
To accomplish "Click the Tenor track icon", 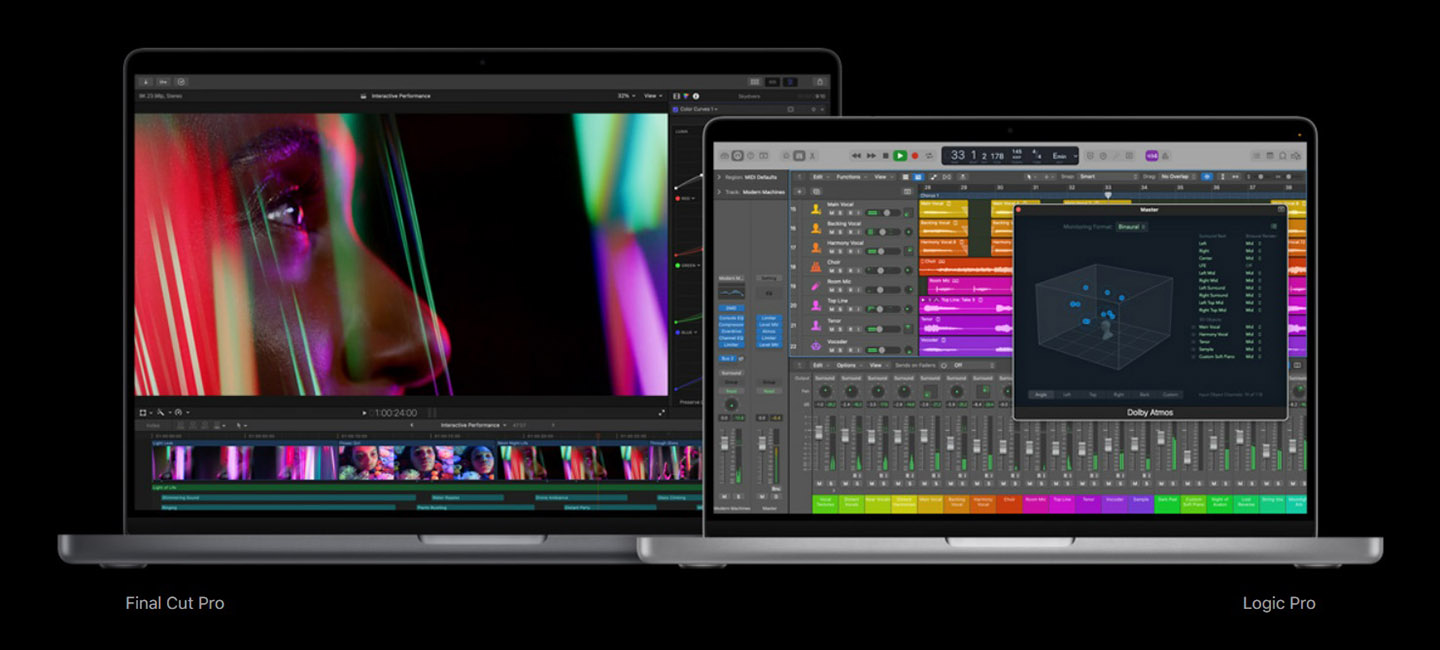I will 816,324.
